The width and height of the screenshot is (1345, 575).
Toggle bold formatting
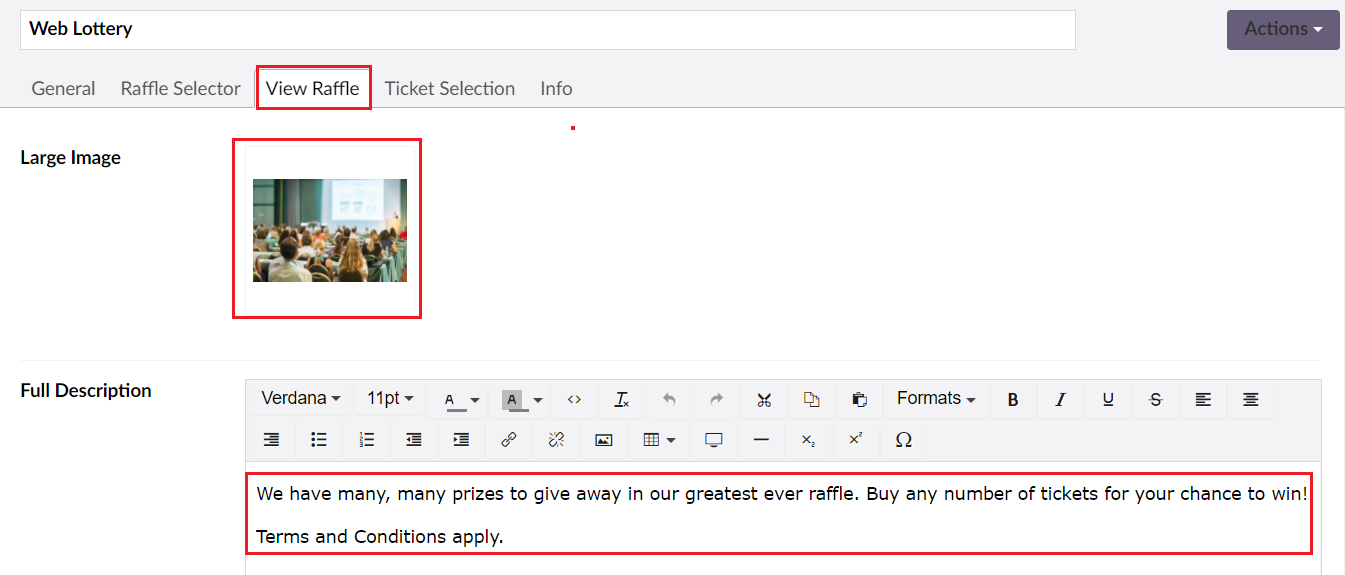[1013, 399]
